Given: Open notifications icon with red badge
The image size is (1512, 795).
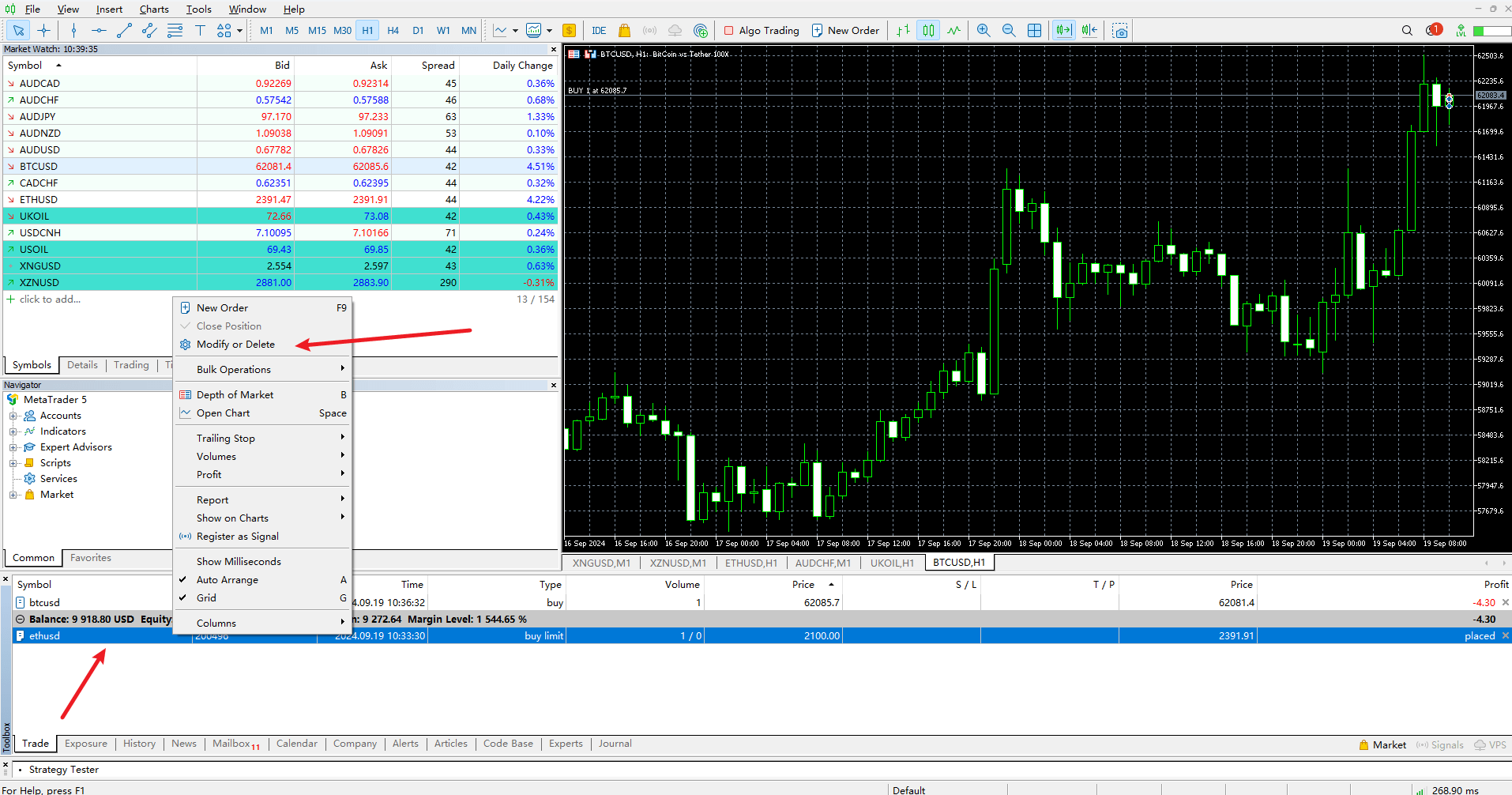Looking at the screenshot, I should point(1434,30).
